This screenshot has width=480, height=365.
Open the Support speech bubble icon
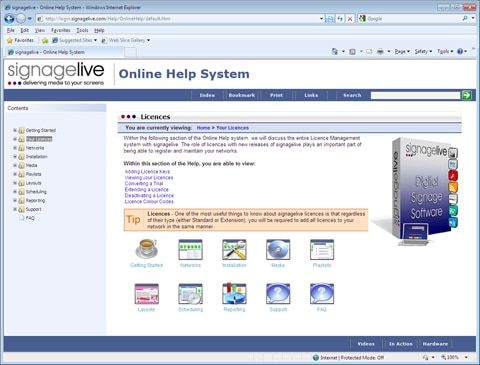tap(278, 294)
